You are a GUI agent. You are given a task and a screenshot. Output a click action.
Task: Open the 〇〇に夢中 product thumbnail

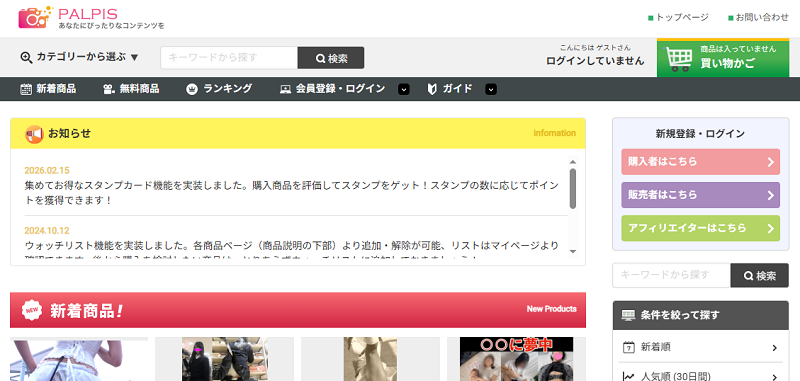(x=516, y=359)
